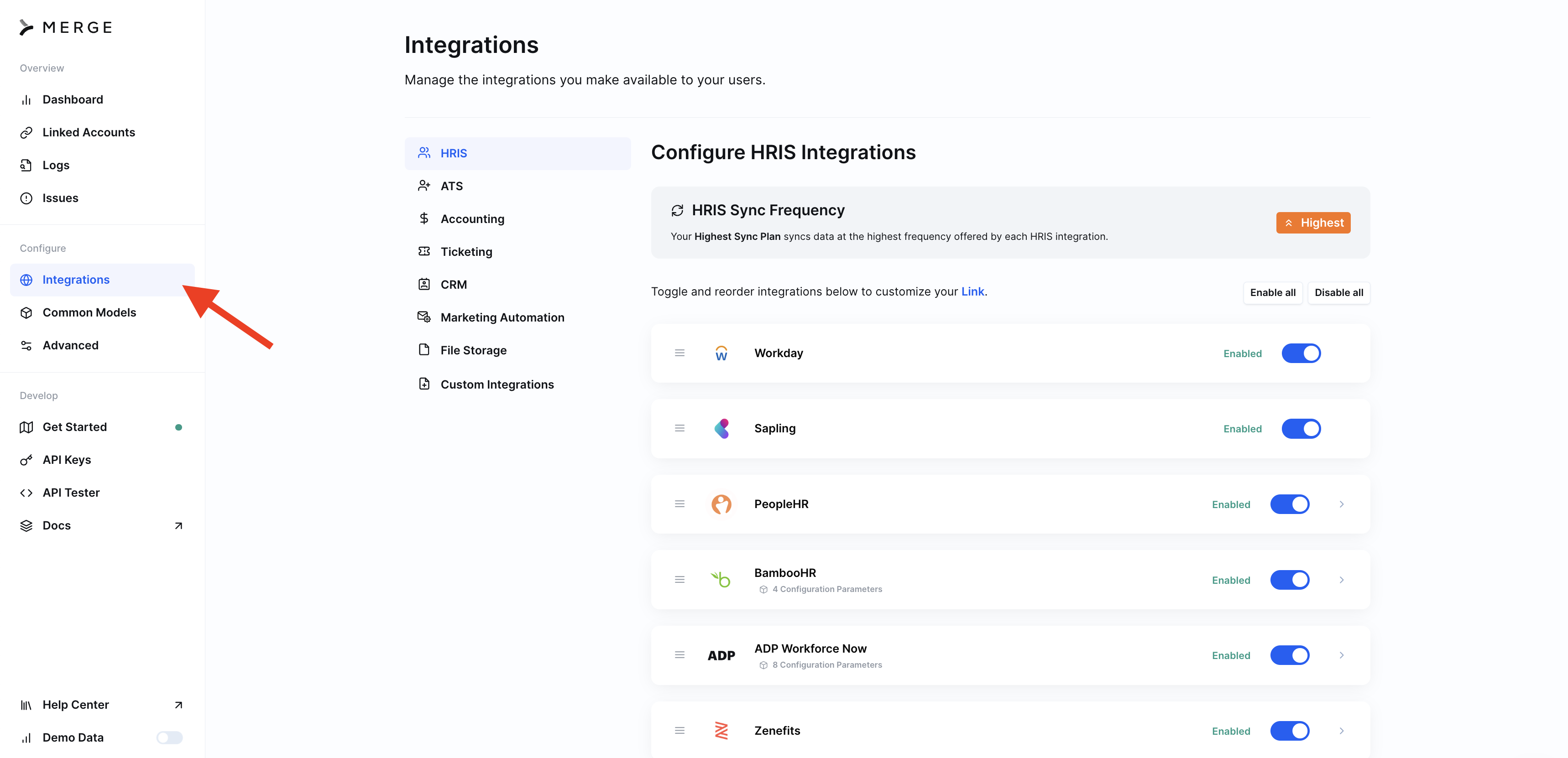
Task: Enable the Demo Data toggle
Action: (169, 737)
